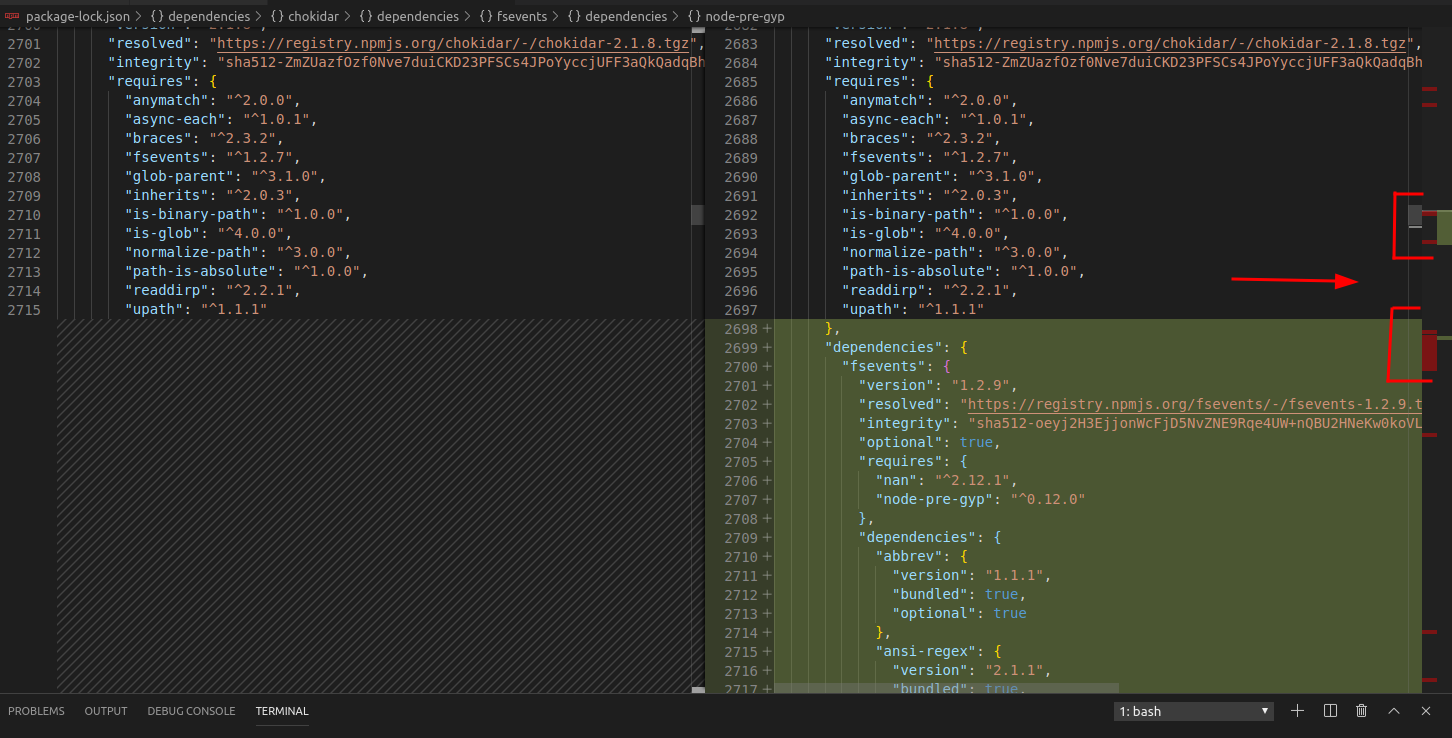This screenshot has width=1452, height=738.
Task: Click the "is-binary-path" key on right pane line 2692
Action: click(909, 215)
